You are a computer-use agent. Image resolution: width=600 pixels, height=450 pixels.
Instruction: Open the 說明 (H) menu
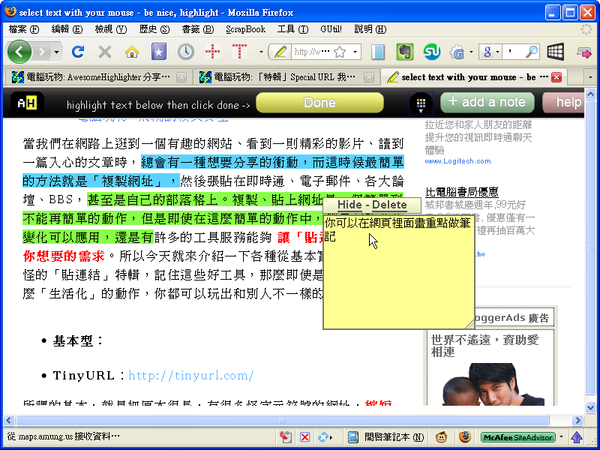[x=370, y=29]
